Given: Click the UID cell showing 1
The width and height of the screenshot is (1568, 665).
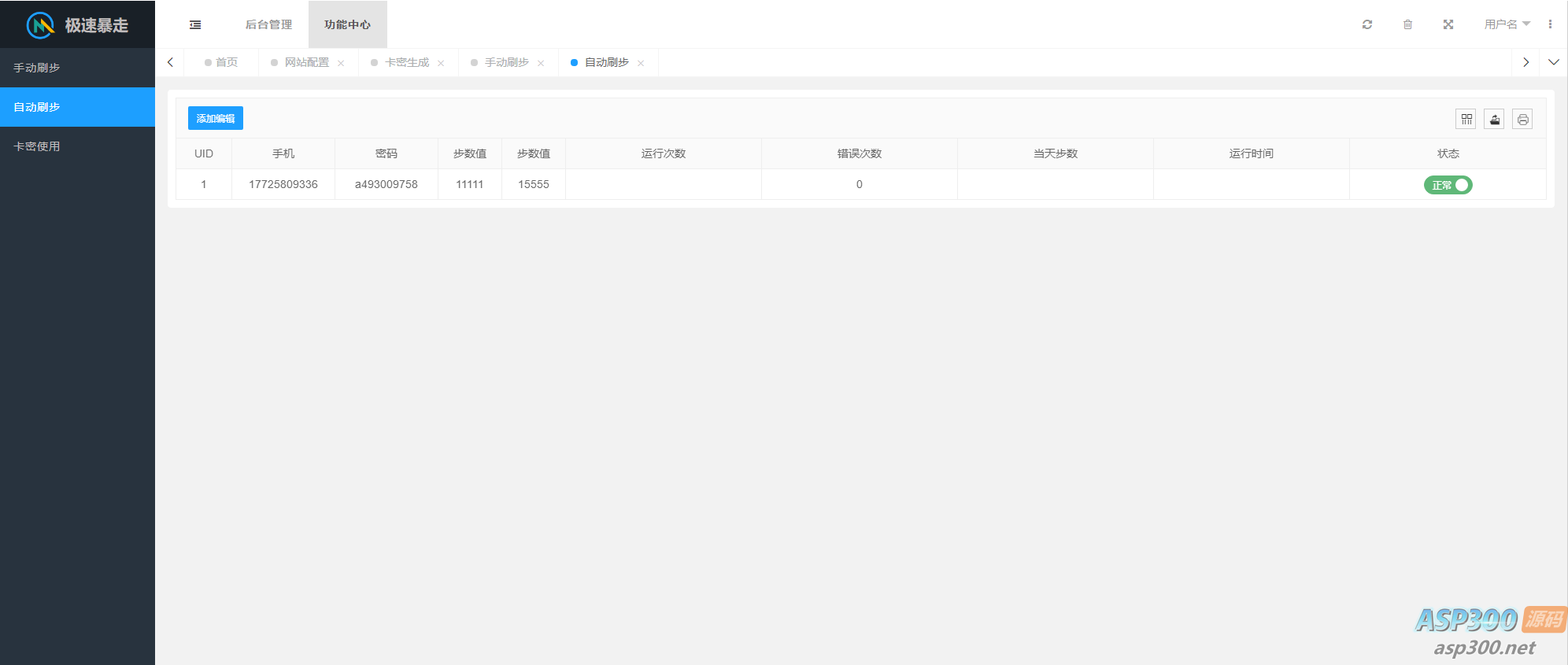Looking at the screenshot, I should click(204, 184).
